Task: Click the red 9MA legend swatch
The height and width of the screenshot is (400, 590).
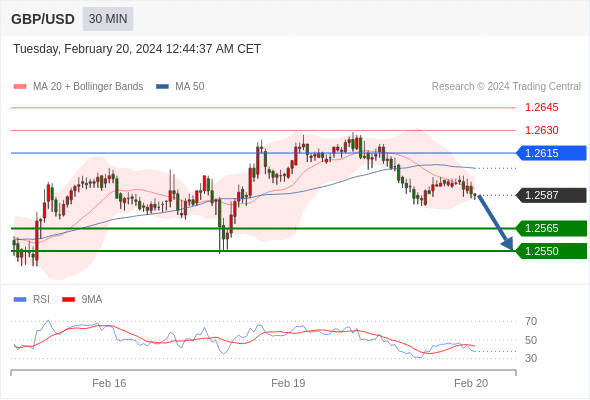Action: click(68, 300)
